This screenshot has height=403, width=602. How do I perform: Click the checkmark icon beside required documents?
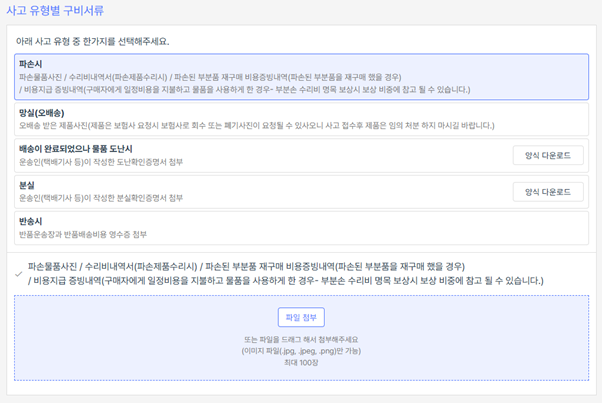click(18, 271)
